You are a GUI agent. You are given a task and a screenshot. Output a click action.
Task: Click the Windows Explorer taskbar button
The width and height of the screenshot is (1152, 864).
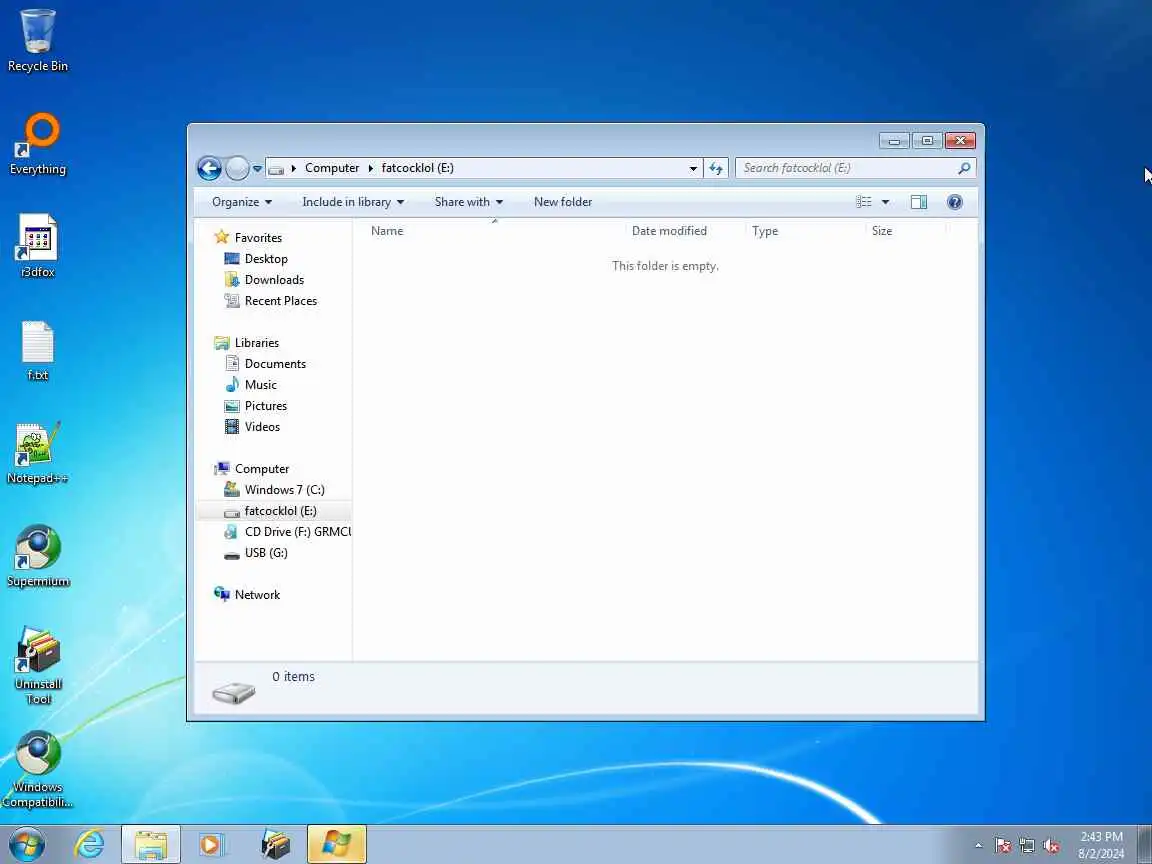point(151,845)
